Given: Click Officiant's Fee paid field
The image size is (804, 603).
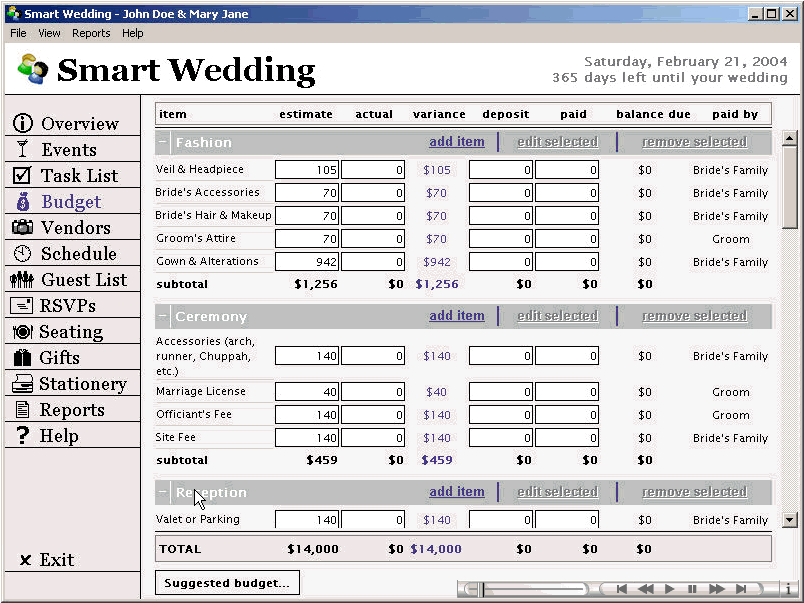Looking at the screenshot, I should point(567,415).
